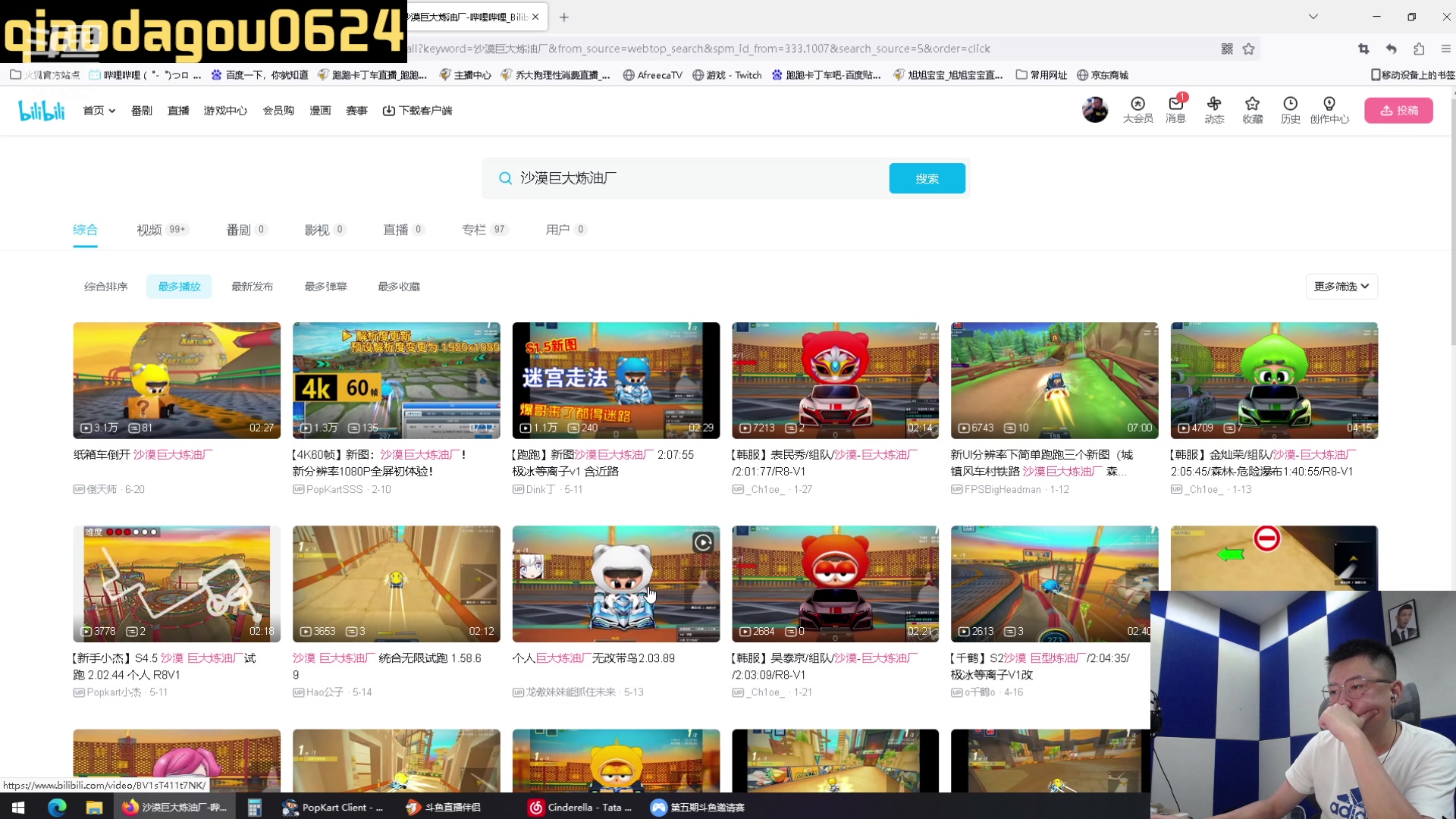The height and width of the screenshot is (819, 1456).
Task: Open video title 【新手小杰】S4.5 沙漠 巨大炼油厂
Action: click(x=165, y=666)
